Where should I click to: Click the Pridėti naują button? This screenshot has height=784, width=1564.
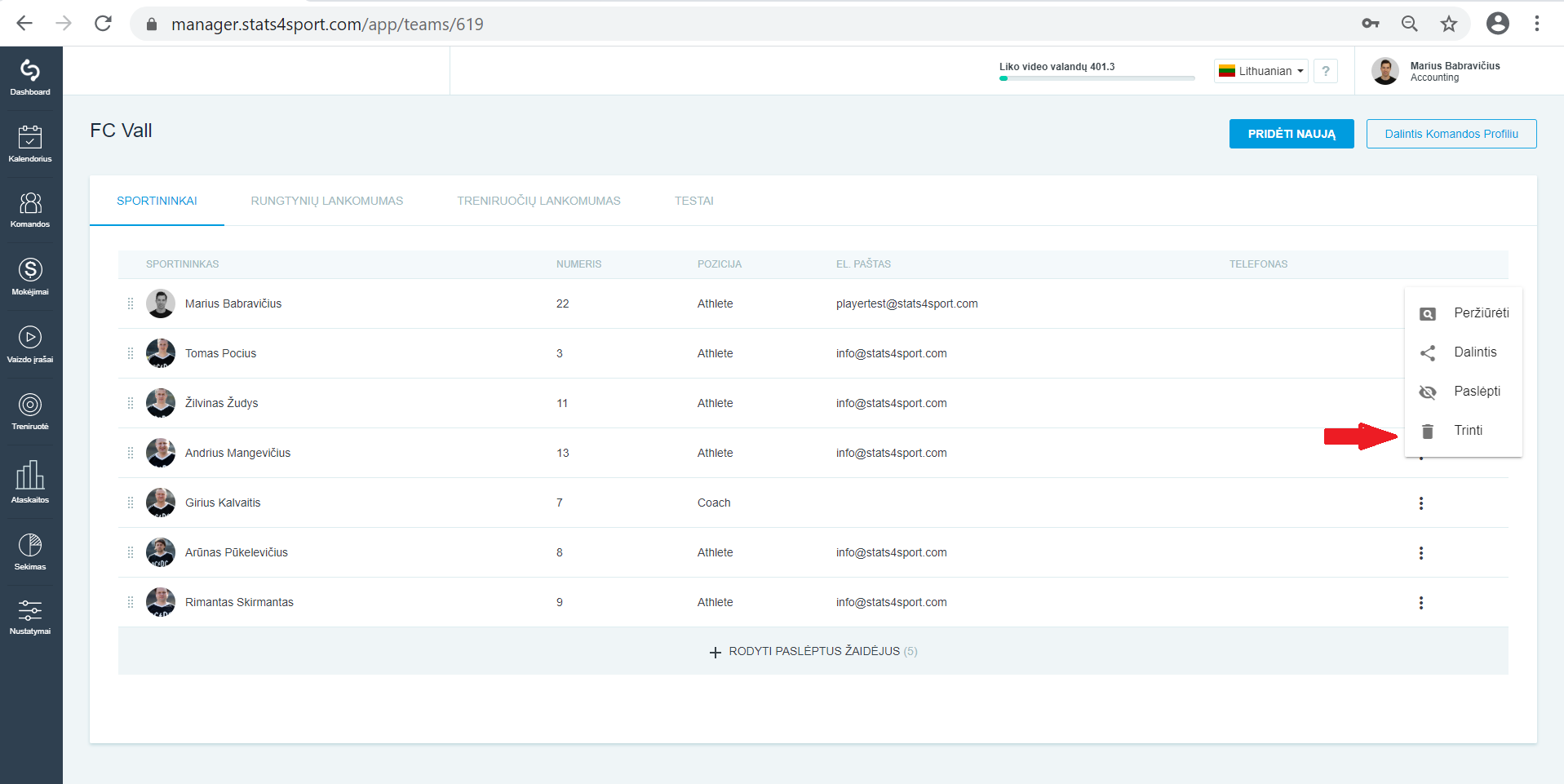point(1292,134)
